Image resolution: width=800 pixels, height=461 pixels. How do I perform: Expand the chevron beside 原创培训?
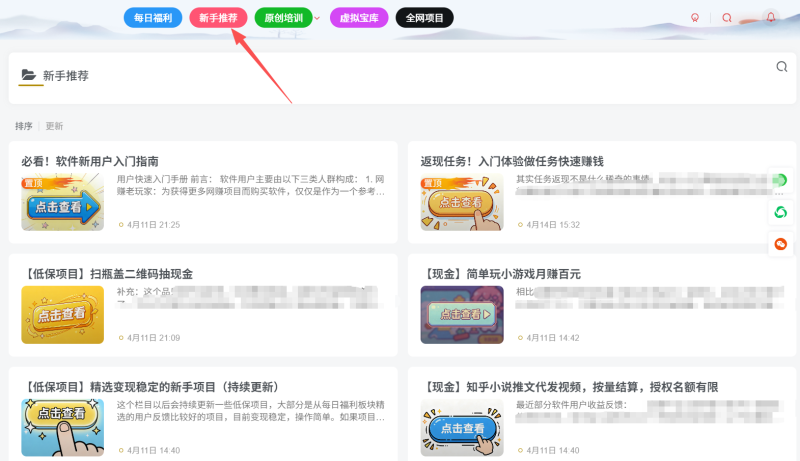[317, 18]
